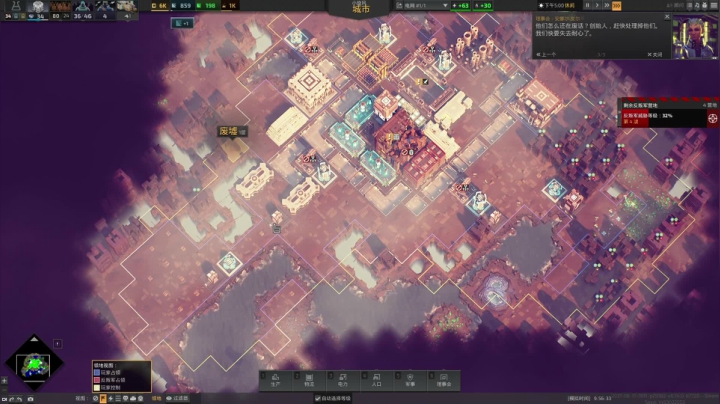Screen dimensions: 720x404
Task: Toggle the territory flag view overlay
Action: point(103,398)
